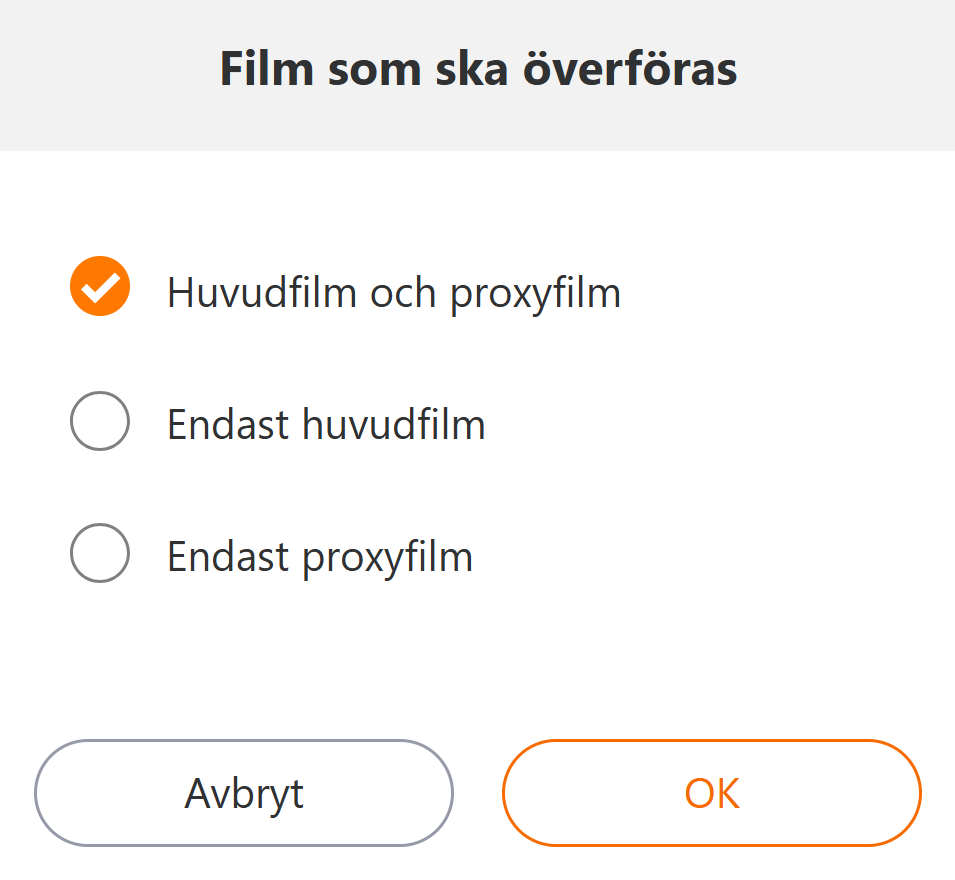This screenshot has height=880, width=955.
Task: Select the 'Endast huvudfilm' radio button
Action: 100,421
